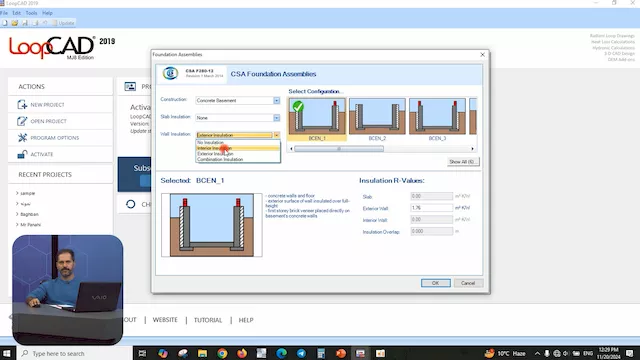Viewport: 640px width, 360px height.
Task: Click the LoopCAD taskbar icon
Action: (x=360, y=353)
